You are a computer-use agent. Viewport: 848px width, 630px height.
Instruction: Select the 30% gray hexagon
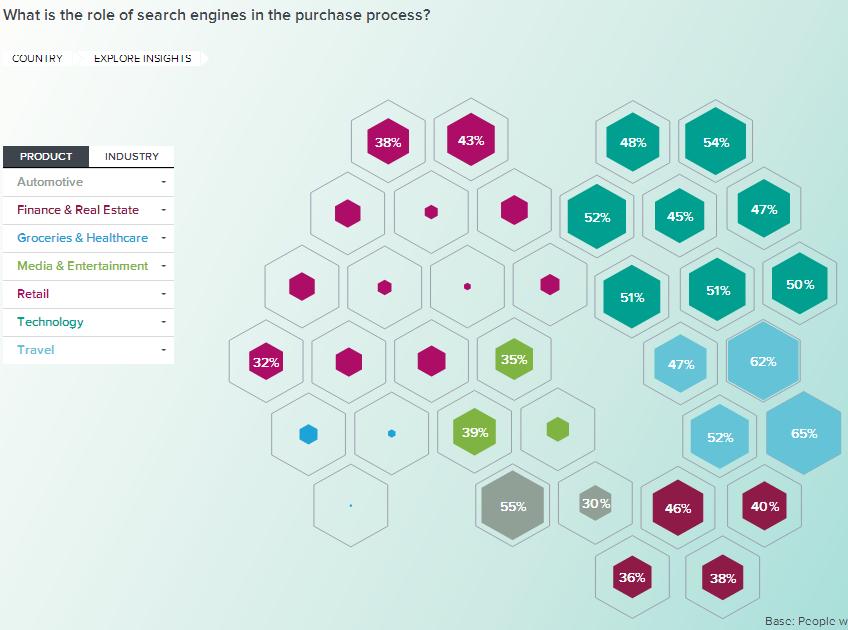click(x=596, y=503)
